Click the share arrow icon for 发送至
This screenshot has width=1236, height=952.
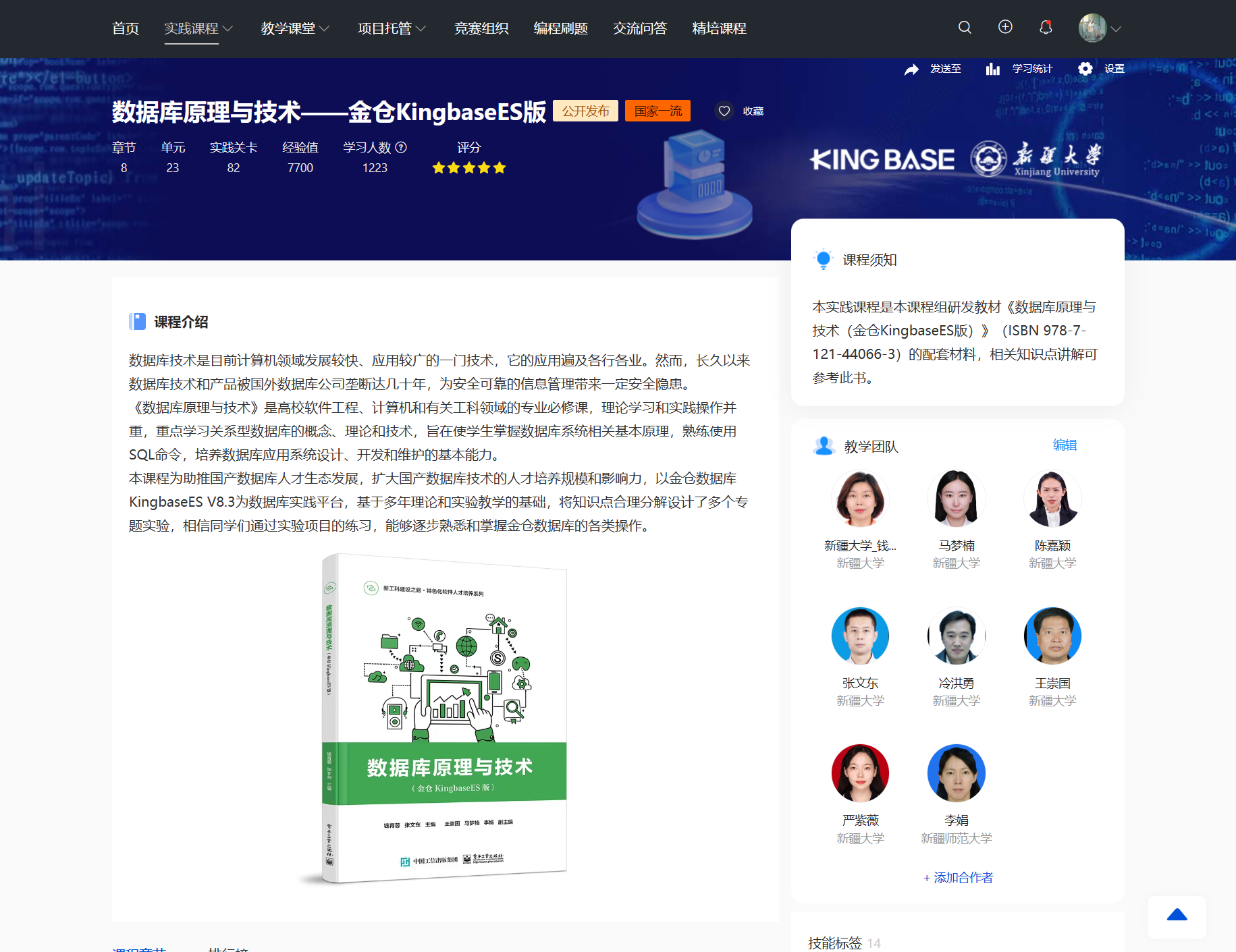coord(911,69)
